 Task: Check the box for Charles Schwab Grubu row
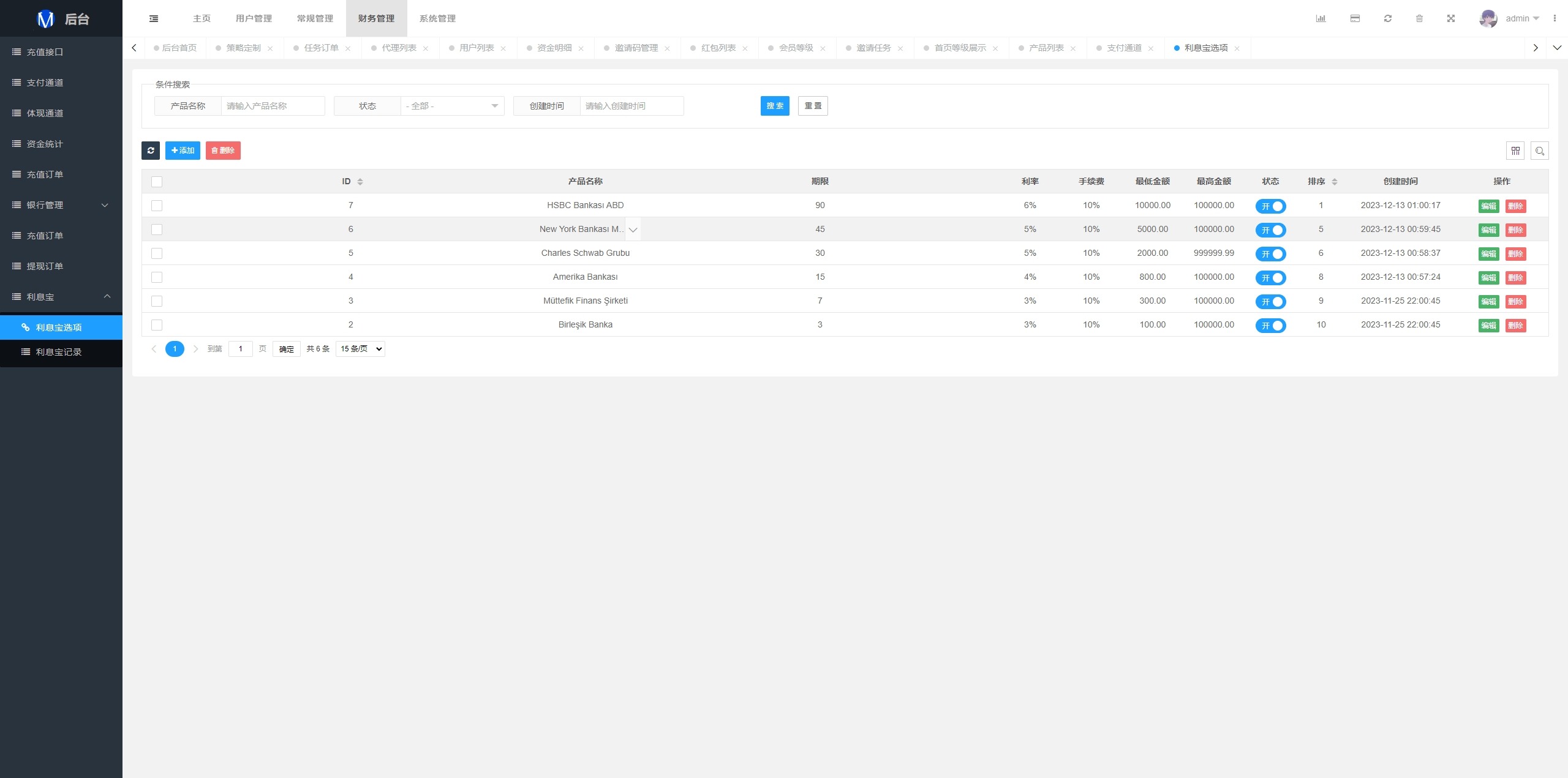pyautogui.click(x=157, y=253)
